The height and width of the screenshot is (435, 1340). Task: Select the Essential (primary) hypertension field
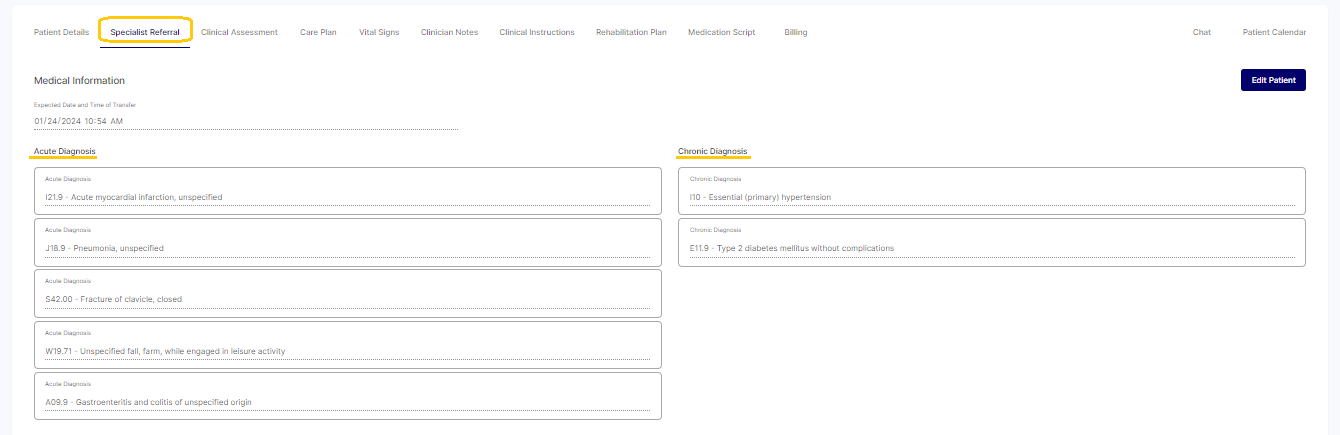point(991,197)
